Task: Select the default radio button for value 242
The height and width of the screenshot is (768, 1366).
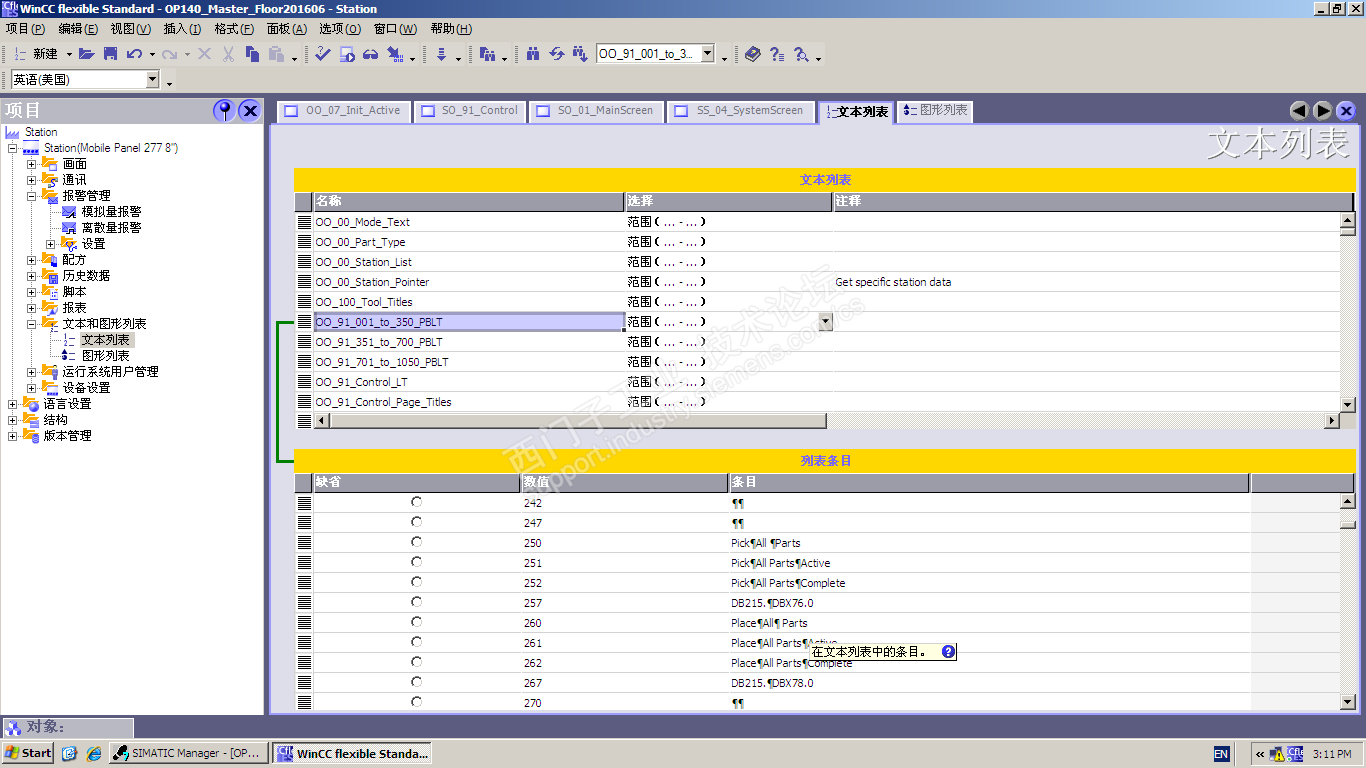Action: (416, 502)
